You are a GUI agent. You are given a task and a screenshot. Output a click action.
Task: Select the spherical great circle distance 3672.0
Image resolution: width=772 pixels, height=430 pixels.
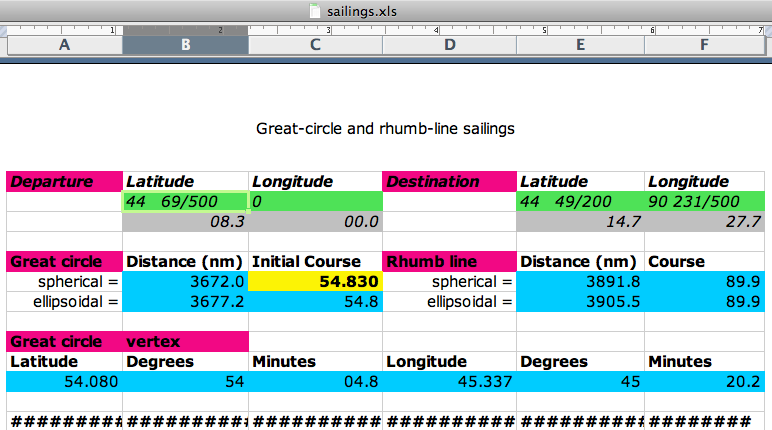(x=185, y=282)
